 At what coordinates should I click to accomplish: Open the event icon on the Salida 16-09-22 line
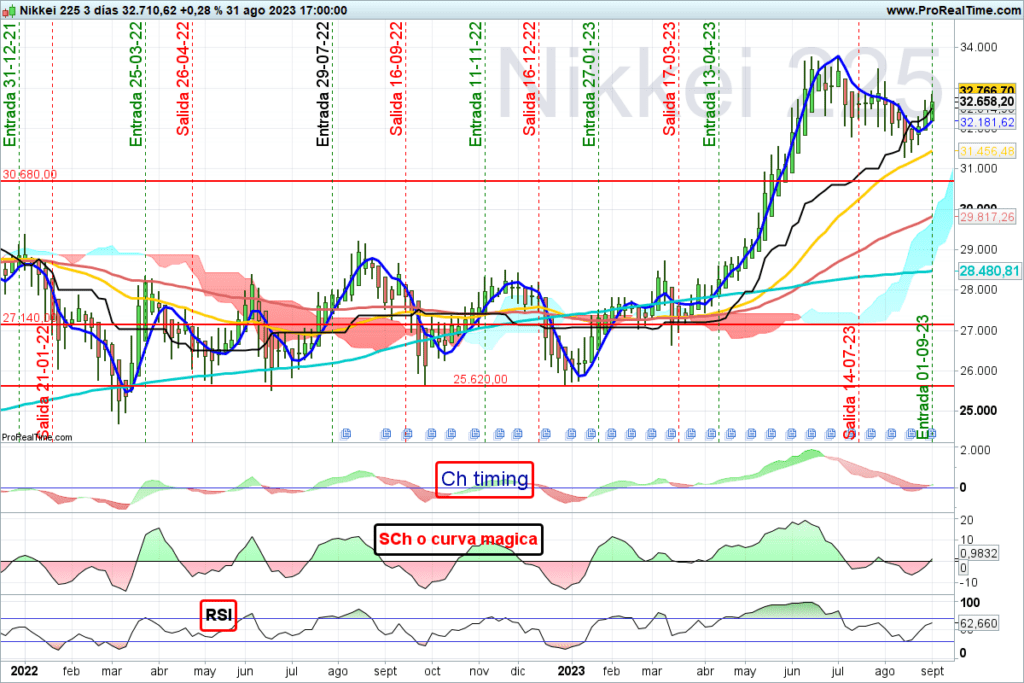407,434
